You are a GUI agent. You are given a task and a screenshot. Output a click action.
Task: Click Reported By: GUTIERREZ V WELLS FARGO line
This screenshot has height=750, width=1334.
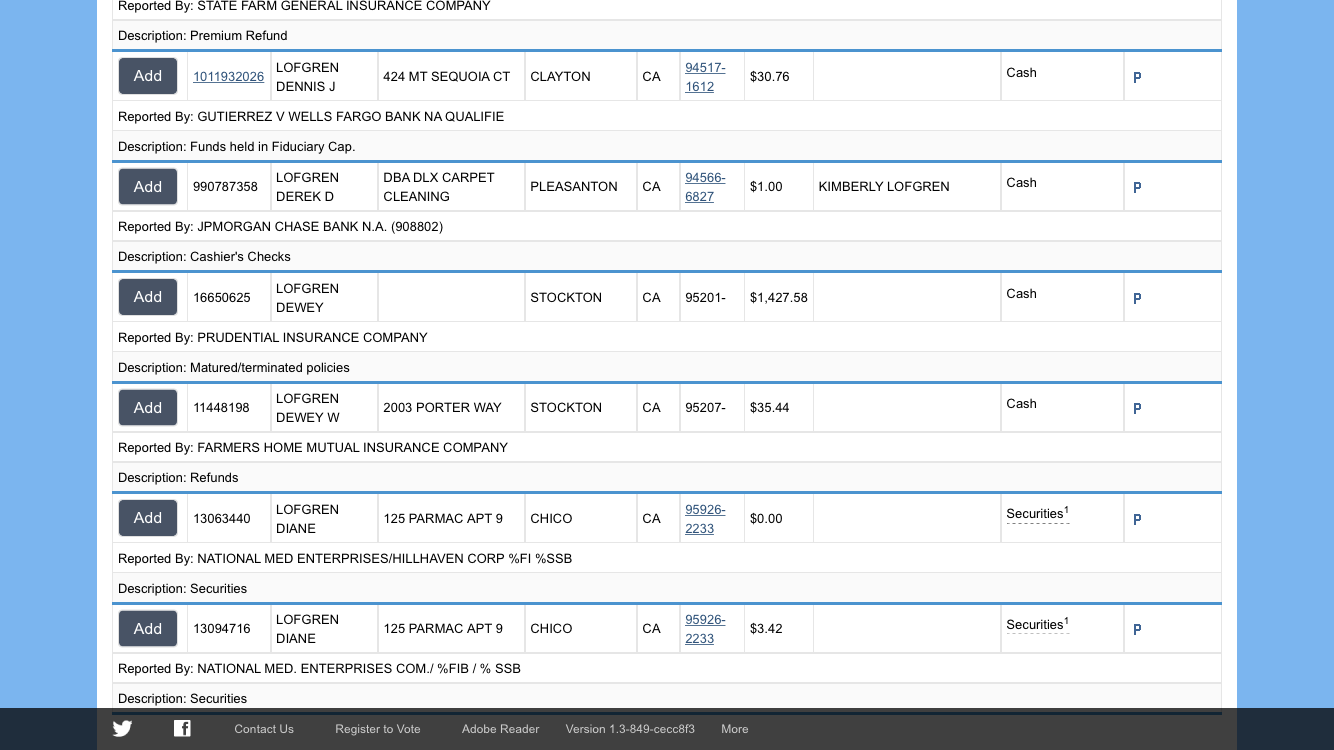[x=311, y=117]
